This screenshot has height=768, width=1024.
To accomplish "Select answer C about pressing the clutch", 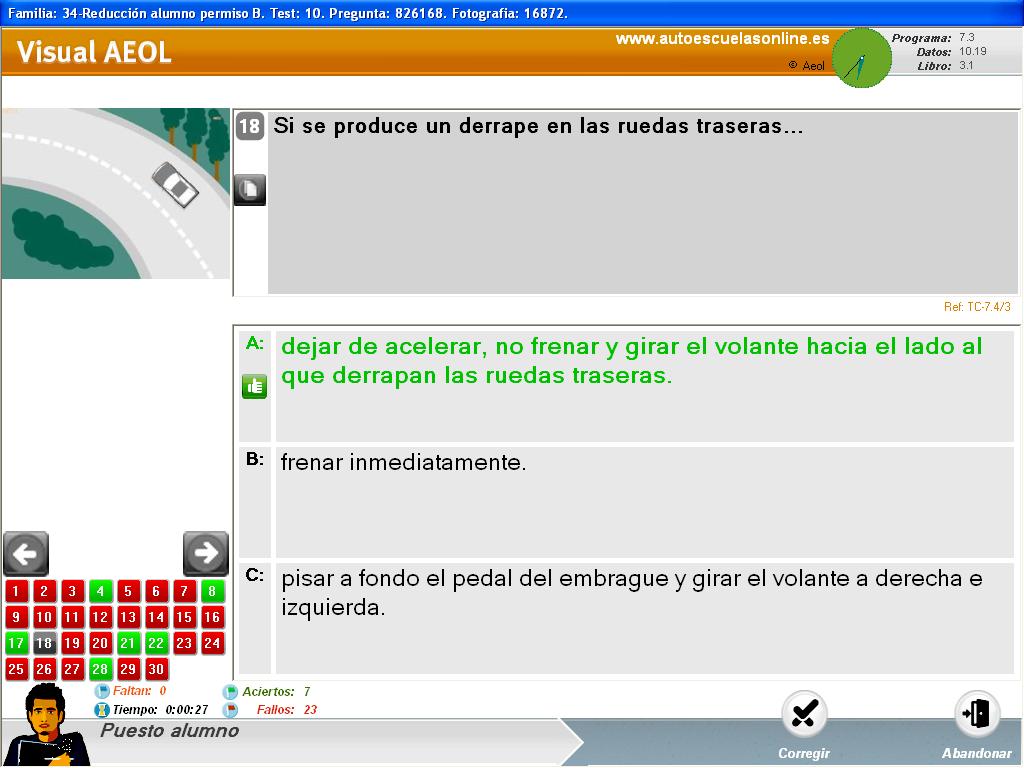I will click(x=631, y=593).
